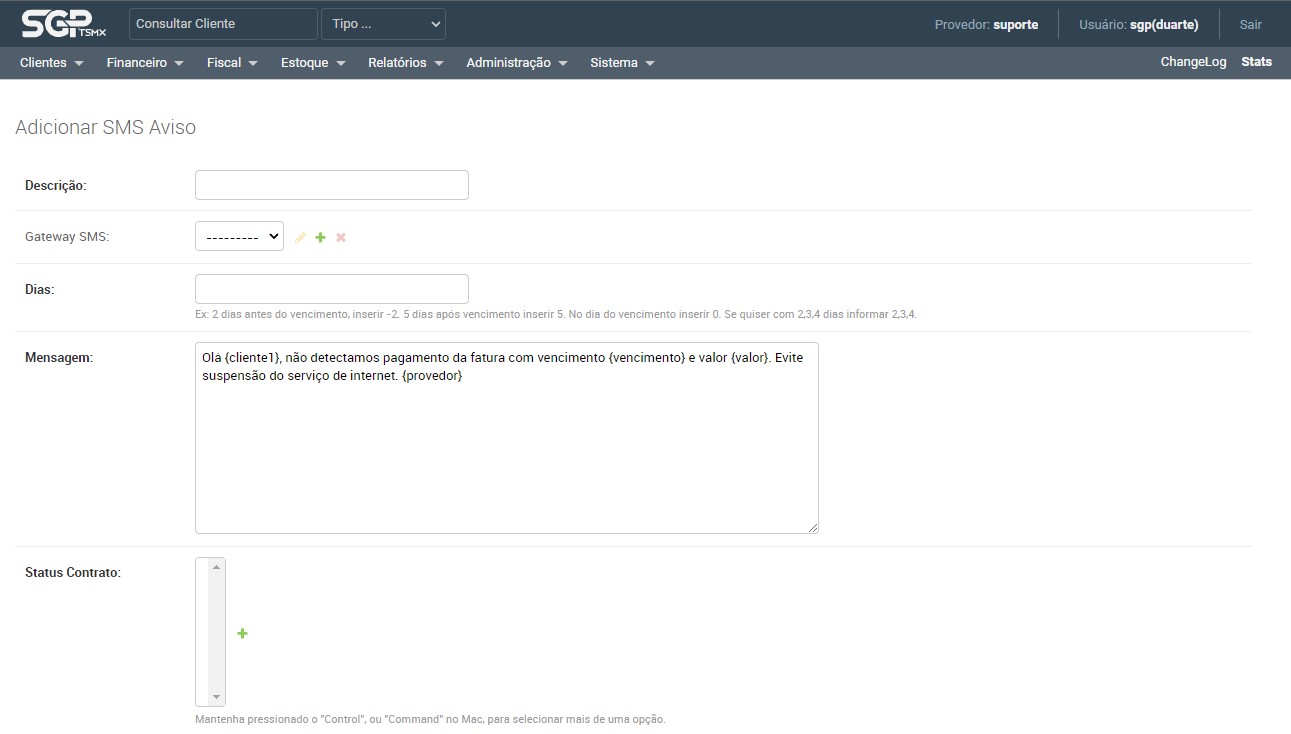Viewport: 1291px width, 734px height.
Task: Open the Financeiro menu
Action: coord(145,63)
